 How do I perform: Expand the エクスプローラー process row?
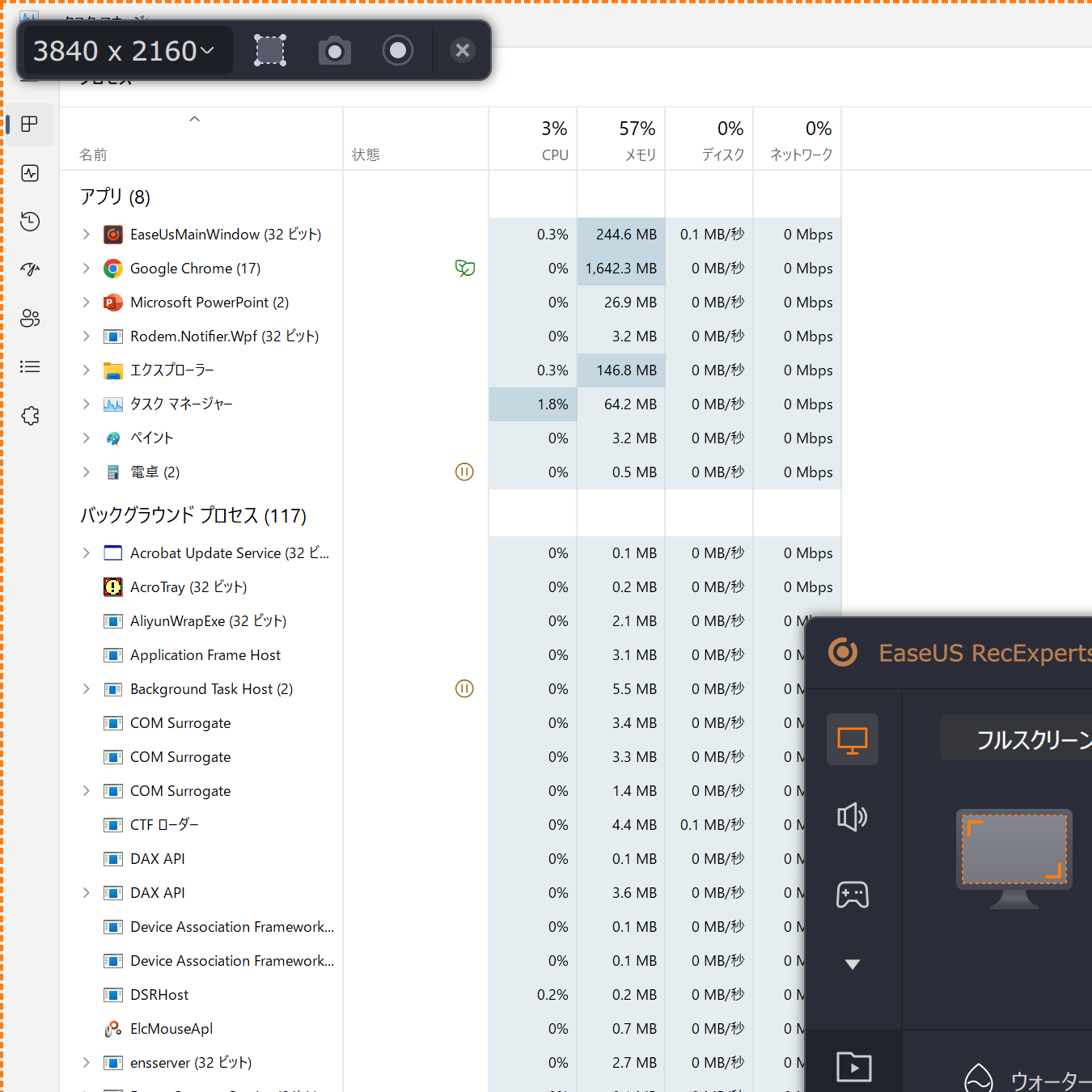click(x=87, y=370)
